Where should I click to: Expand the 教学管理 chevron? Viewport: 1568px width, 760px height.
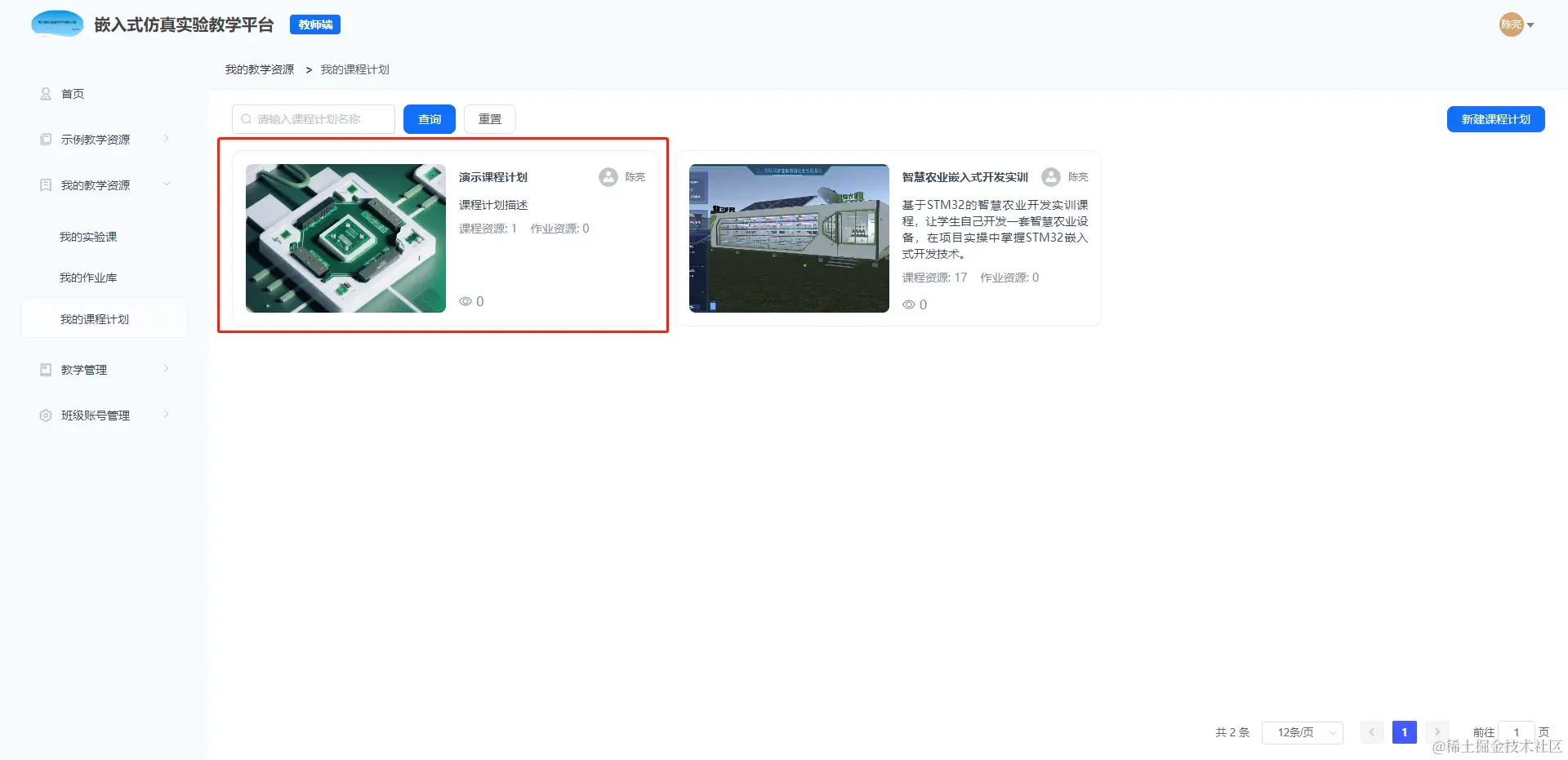167,368
